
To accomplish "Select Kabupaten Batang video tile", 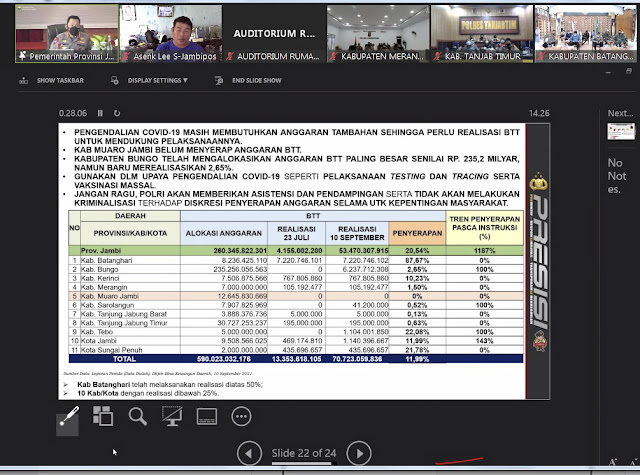I will 586,33.
